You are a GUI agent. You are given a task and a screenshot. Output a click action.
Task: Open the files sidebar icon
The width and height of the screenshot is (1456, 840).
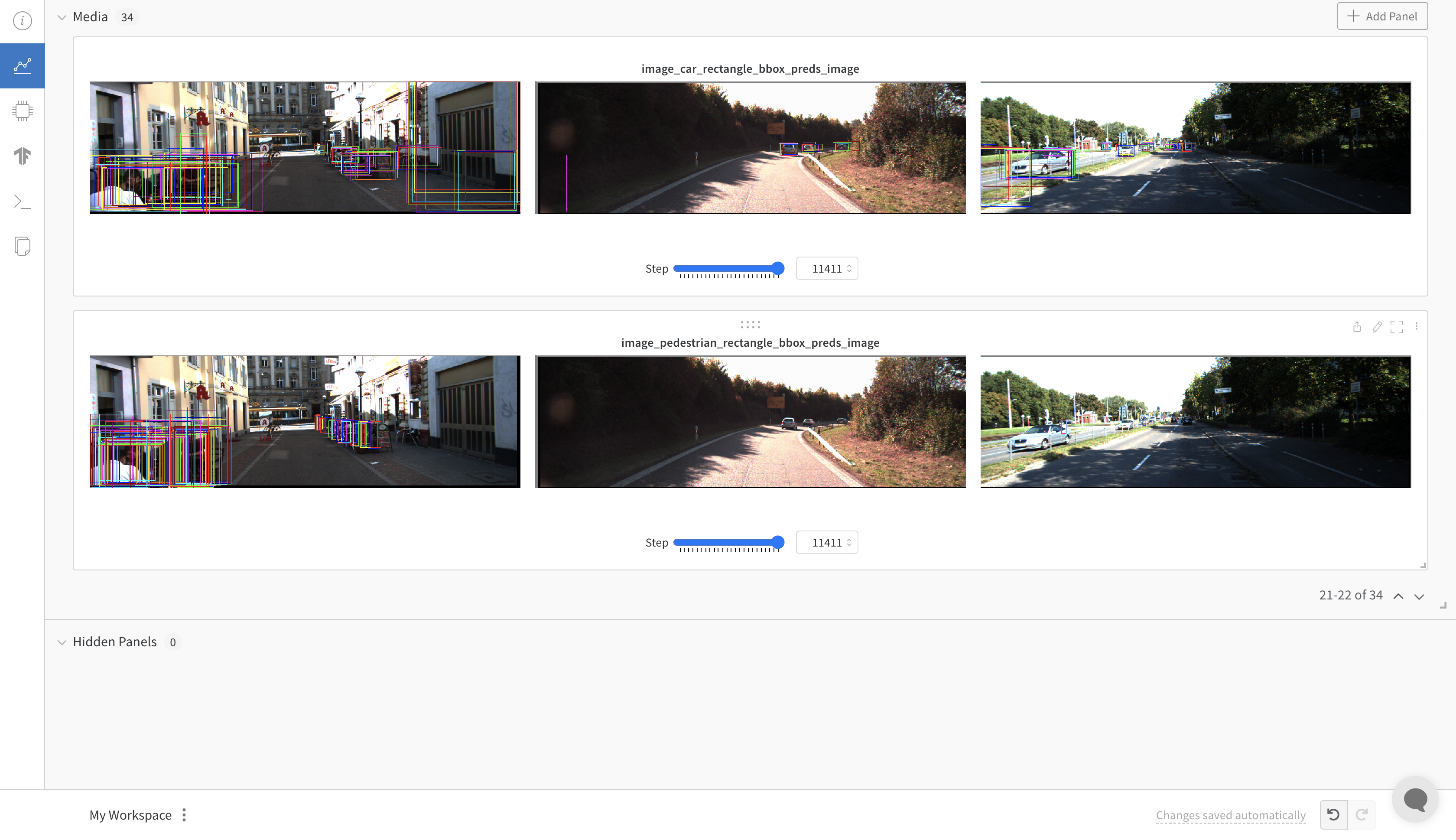pos(22,246)
